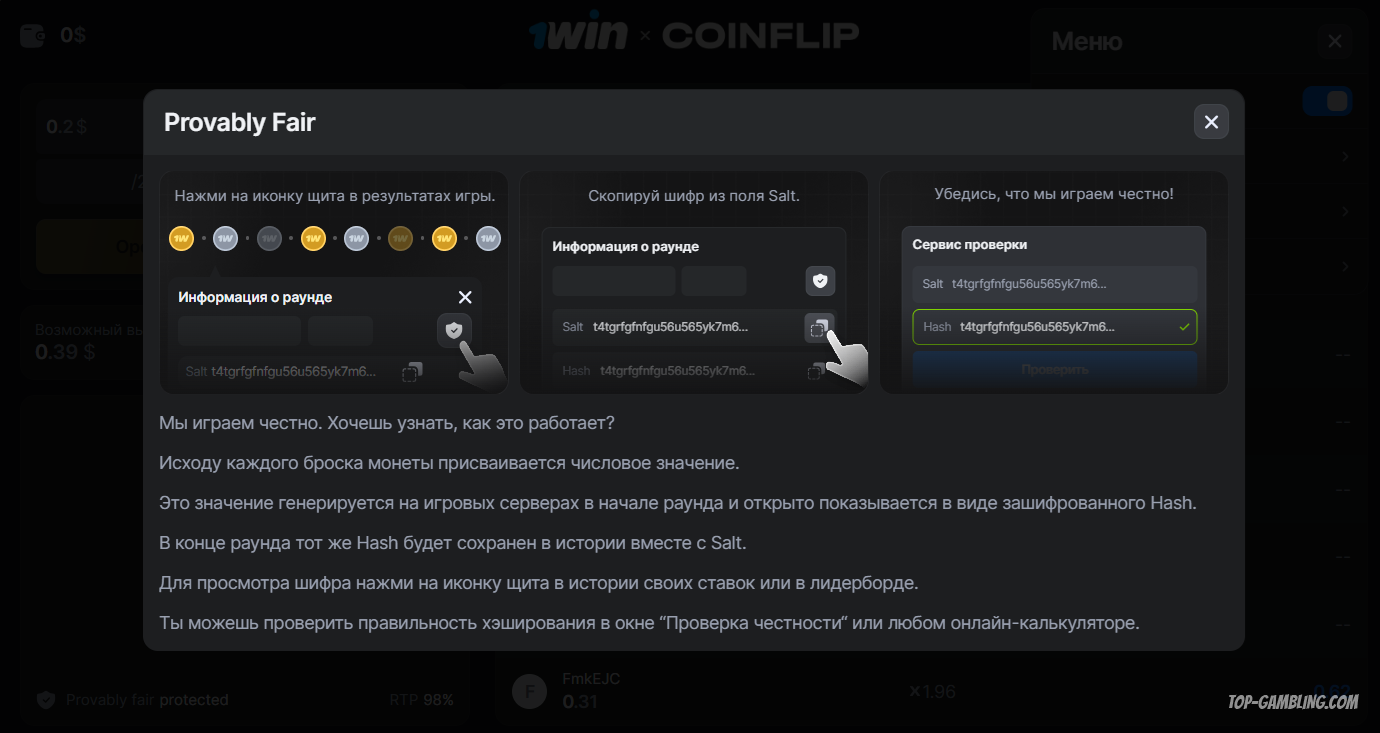
Task: Expand the first menu chevron item
Action: click(1345, 157)
